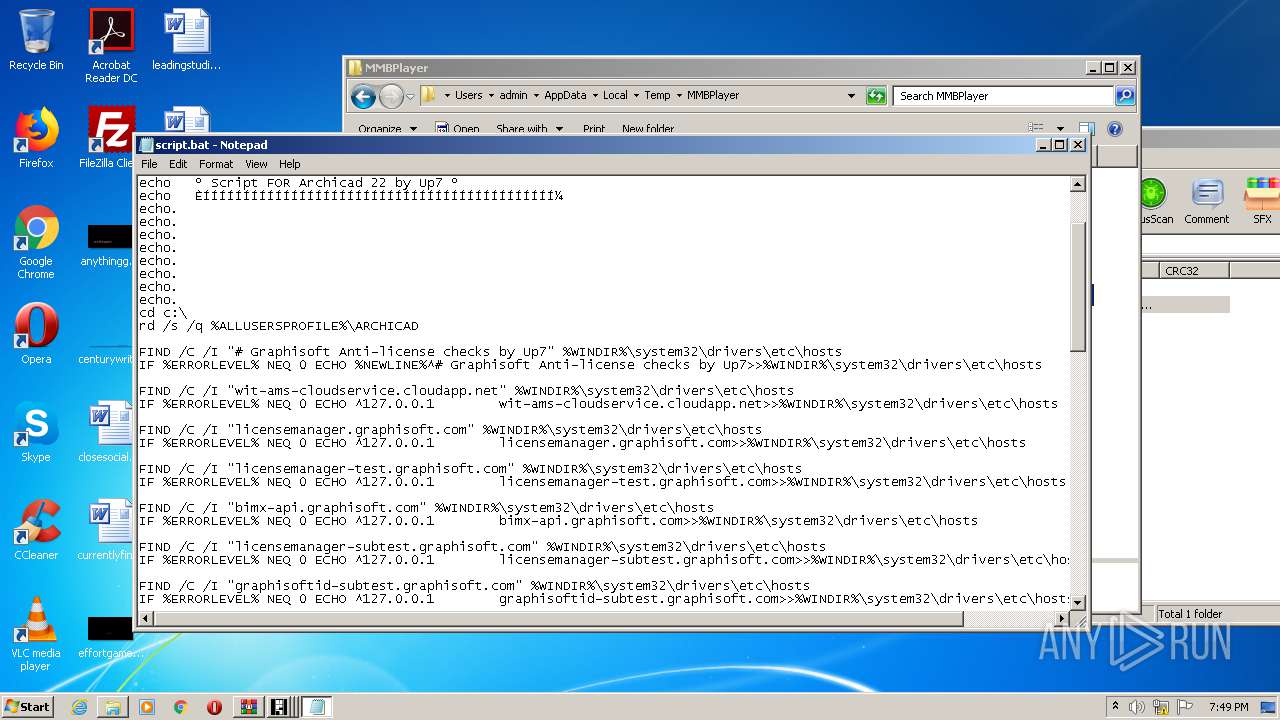Open recent pages dropdown next to Forward button
Viewport: 1280px width, 720px height.
click(x=410, y=96)
